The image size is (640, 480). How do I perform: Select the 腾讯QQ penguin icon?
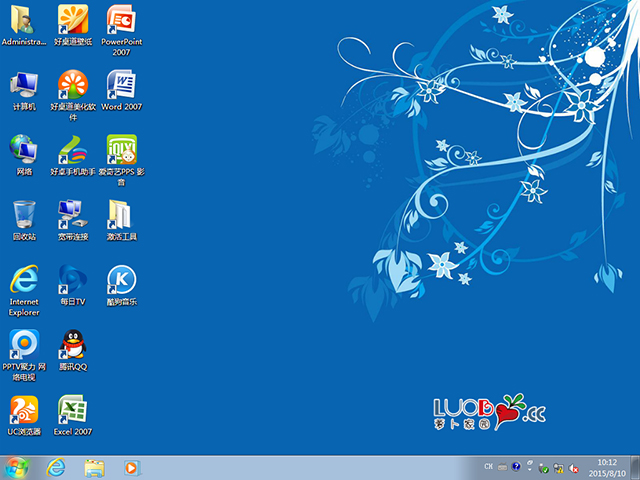point(72,344)
